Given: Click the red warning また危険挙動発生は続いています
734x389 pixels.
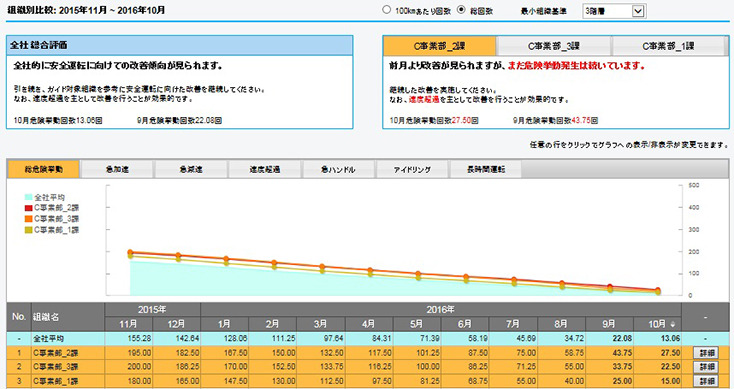Looking at the screenshot, I should click(x=577, y=66).
